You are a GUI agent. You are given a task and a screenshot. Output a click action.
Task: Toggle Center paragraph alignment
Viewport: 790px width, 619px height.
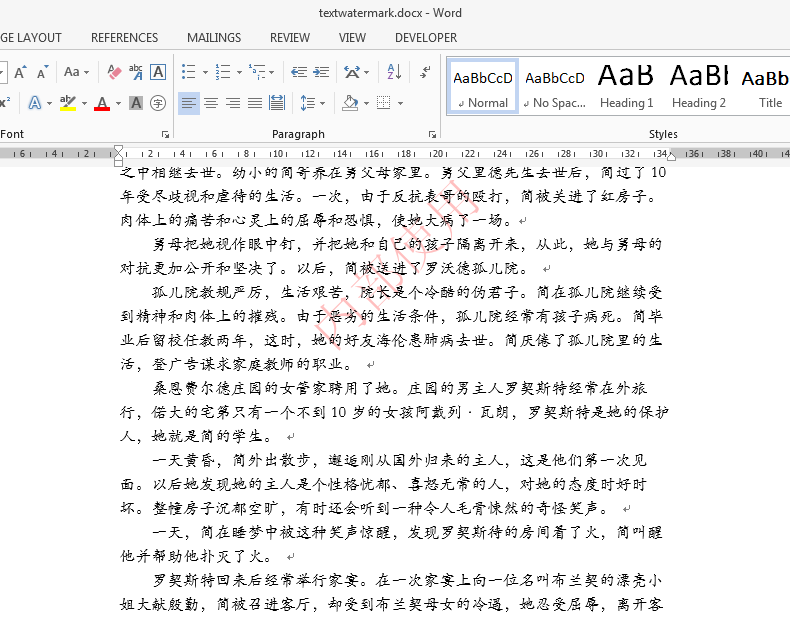tap(211, 103)
